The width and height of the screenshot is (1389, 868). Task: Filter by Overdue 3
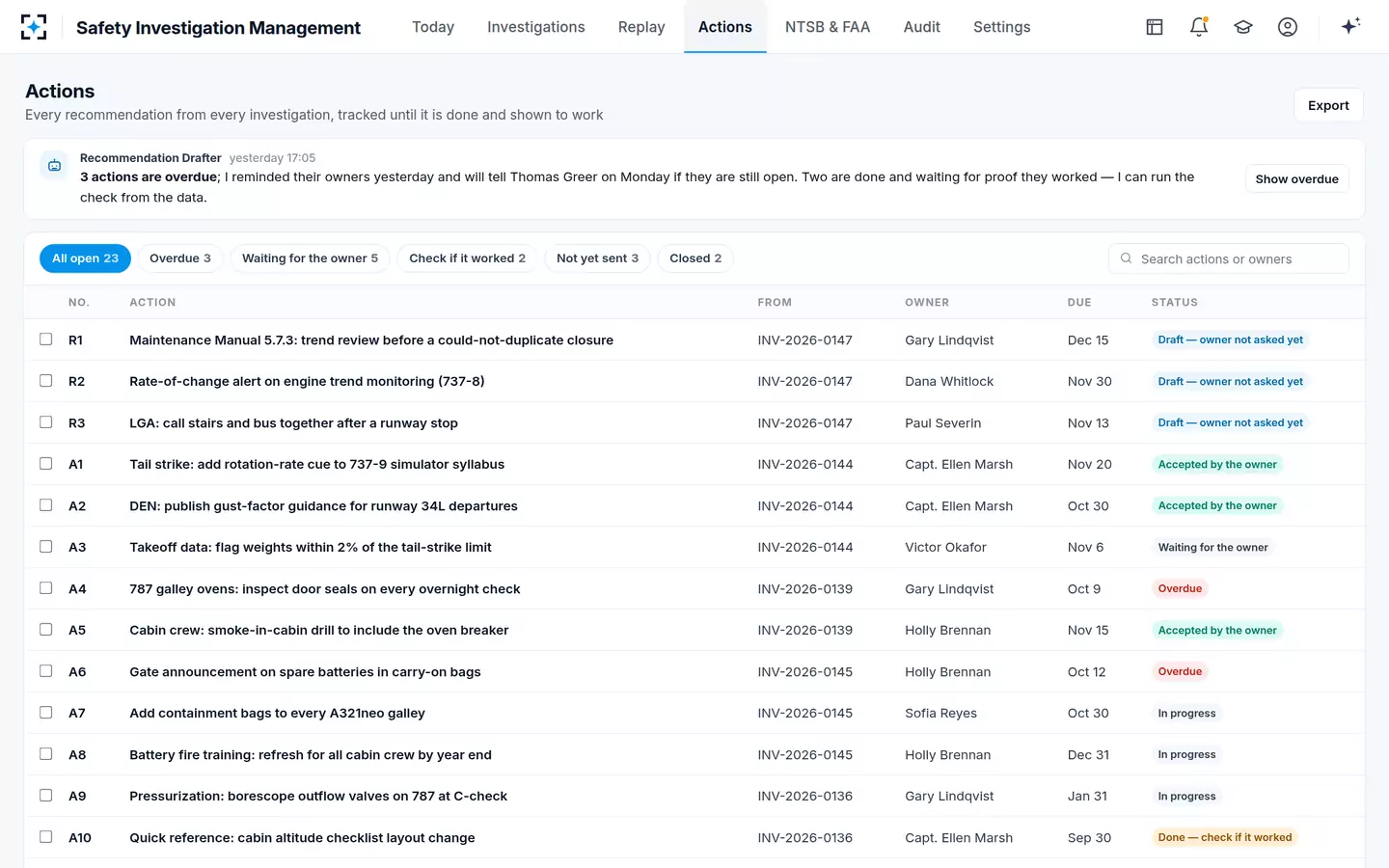tap(180, 258)
